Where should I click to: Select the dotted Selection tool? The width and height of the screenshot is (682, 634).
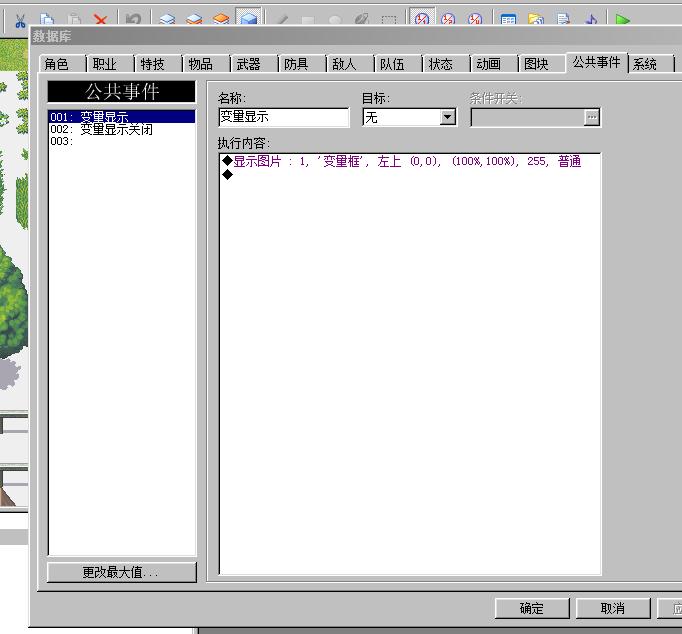(389, 20)
